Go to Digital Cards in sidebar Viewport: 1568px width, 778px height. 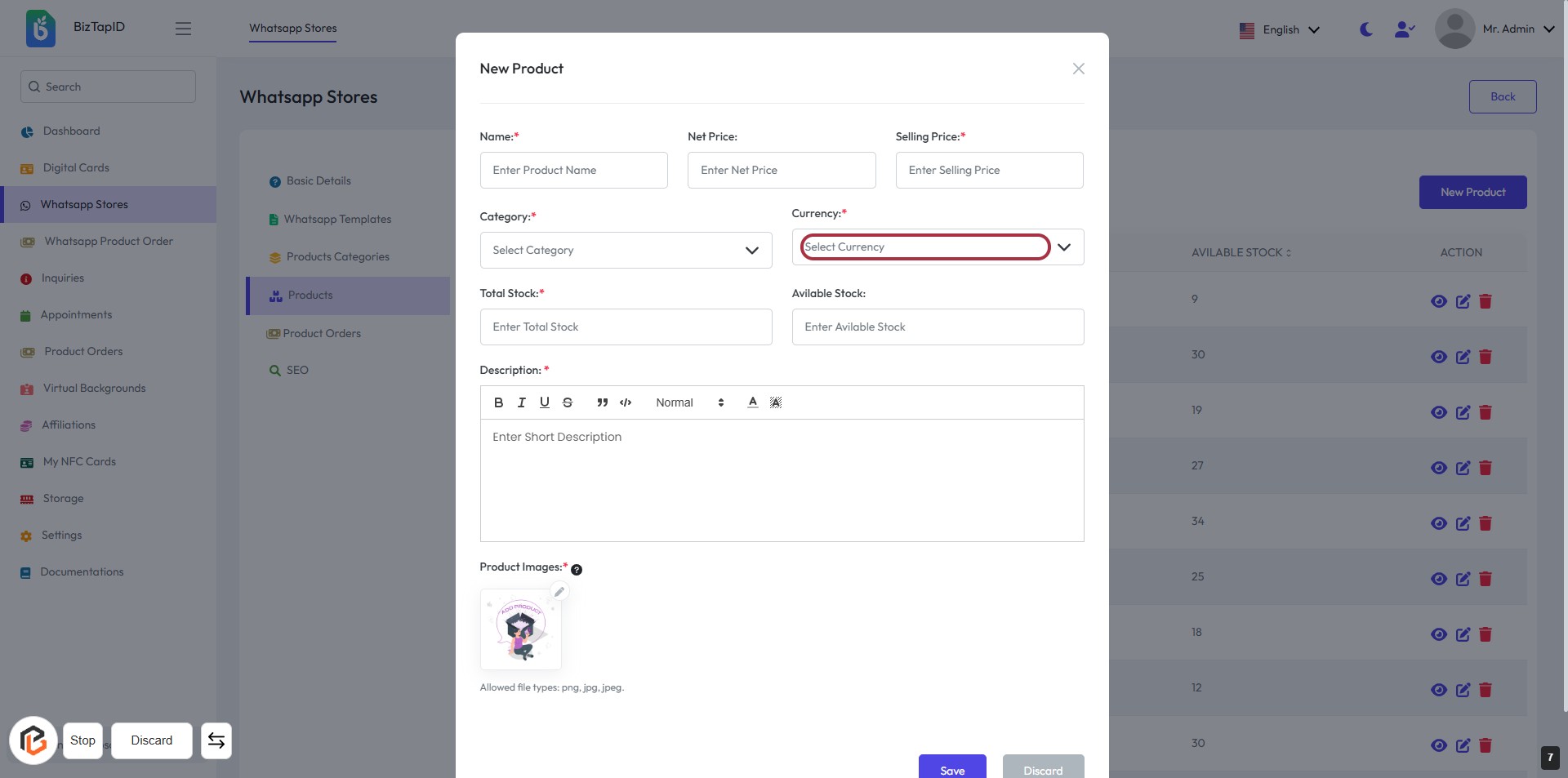pos(76,168)
